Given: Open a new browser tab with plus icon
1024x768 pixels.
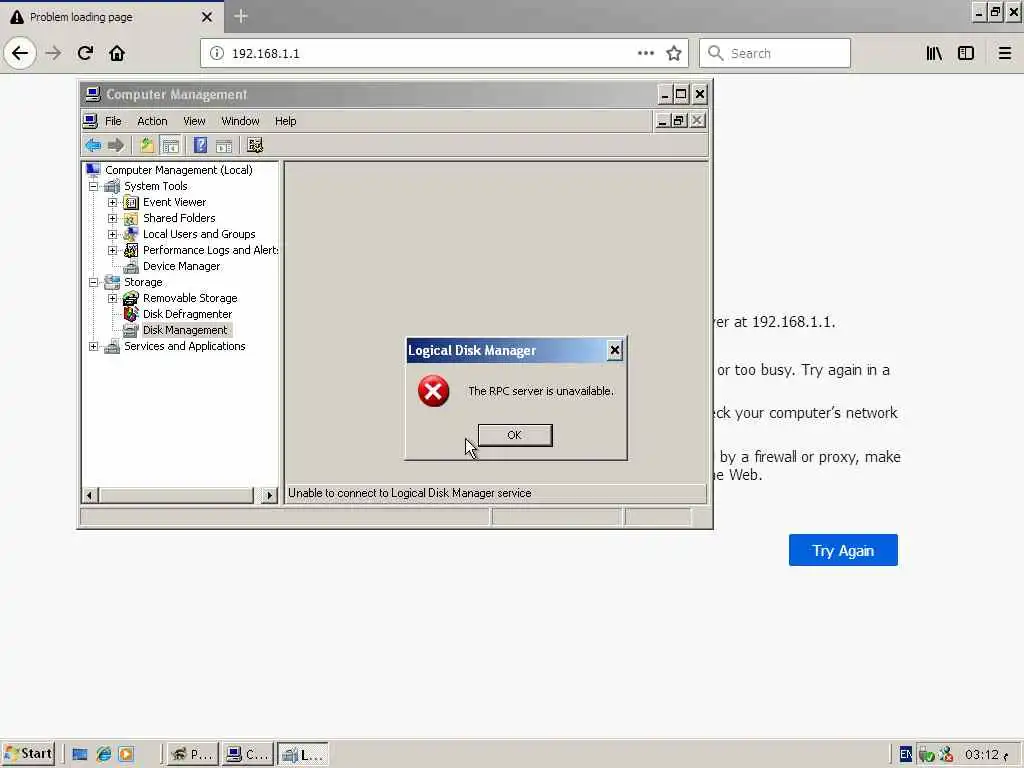Looking at the screenshot, I should (x=241, y=16).
